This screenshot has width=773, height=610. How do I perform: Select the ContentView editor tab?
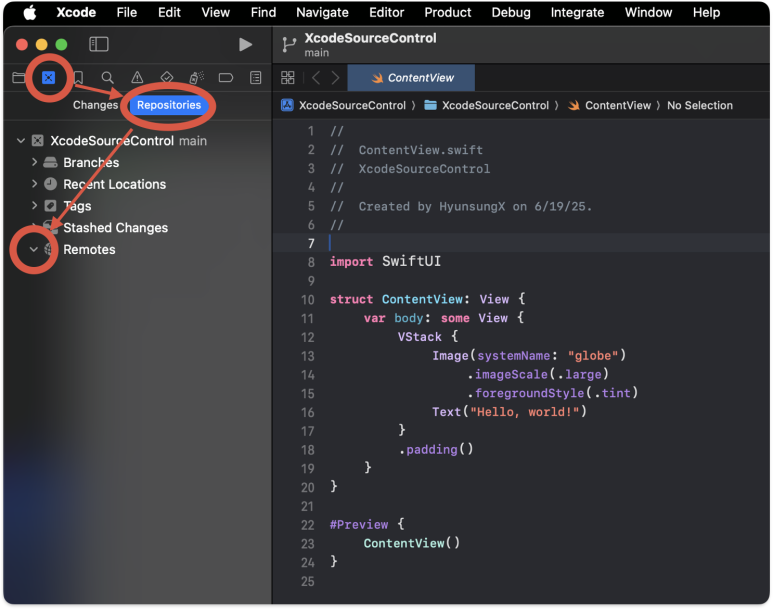click(x=411, y=78)
